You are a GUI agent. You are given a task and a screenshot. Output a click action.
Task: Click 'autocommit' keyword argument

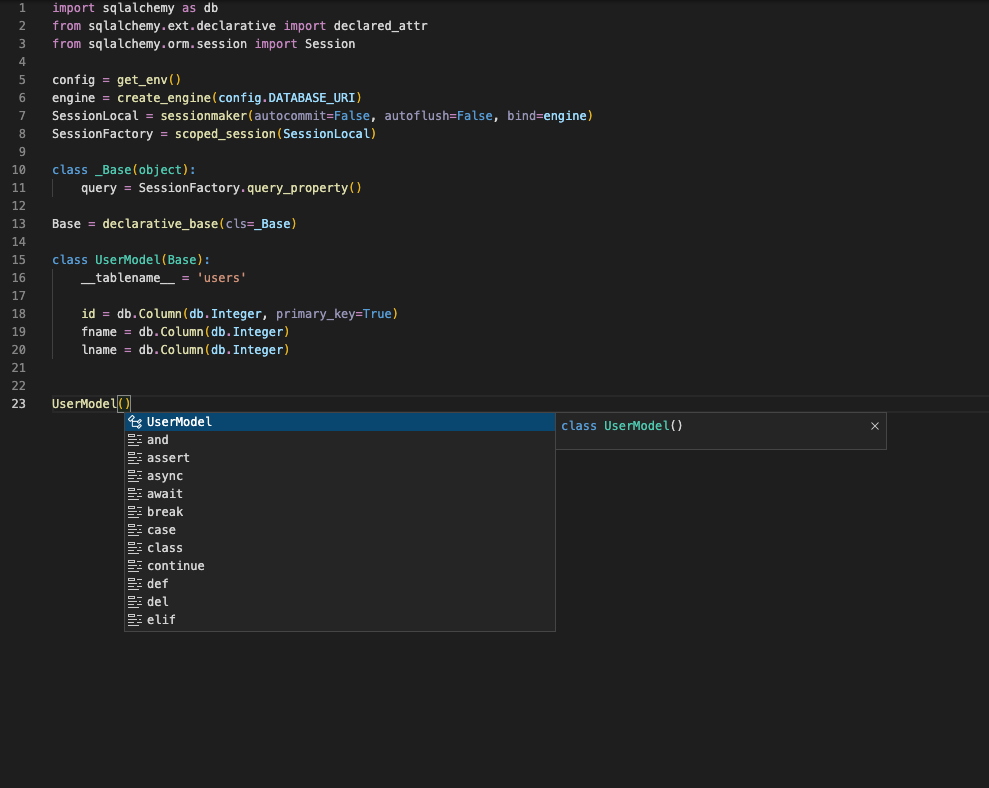click(x=290, y=116)
